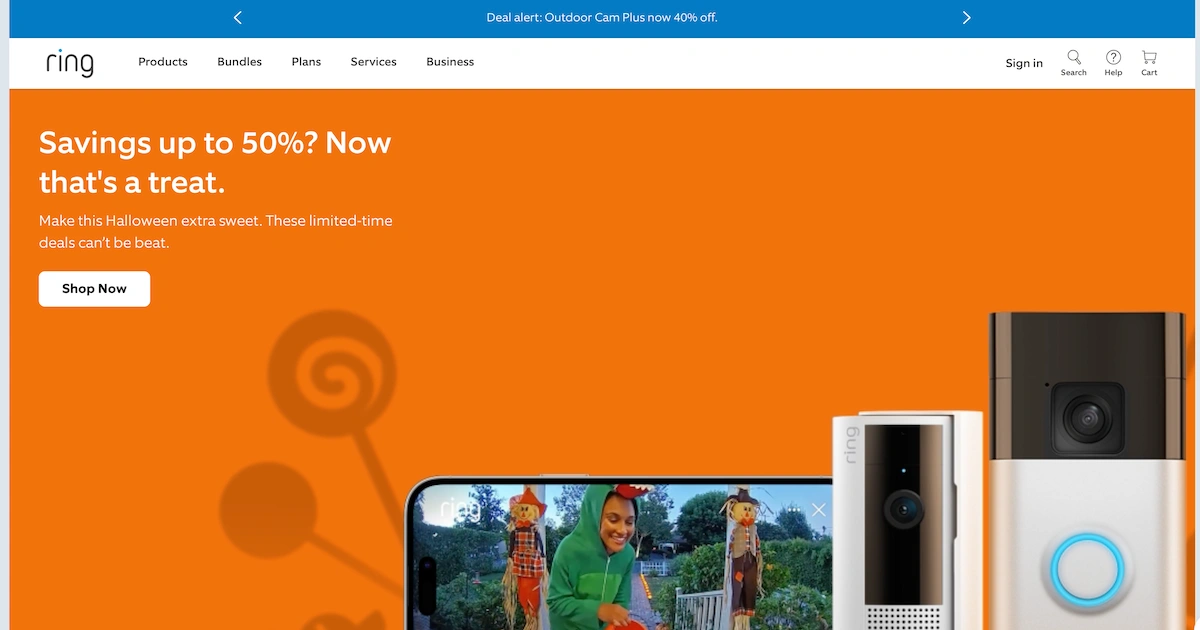Show previous deal alert banner
The width and height of the screenshot is (1200, 630).
point(237,17)
